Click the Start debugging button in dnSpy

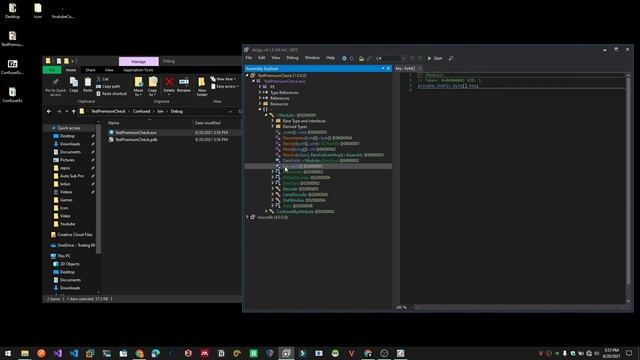point(435,58)
